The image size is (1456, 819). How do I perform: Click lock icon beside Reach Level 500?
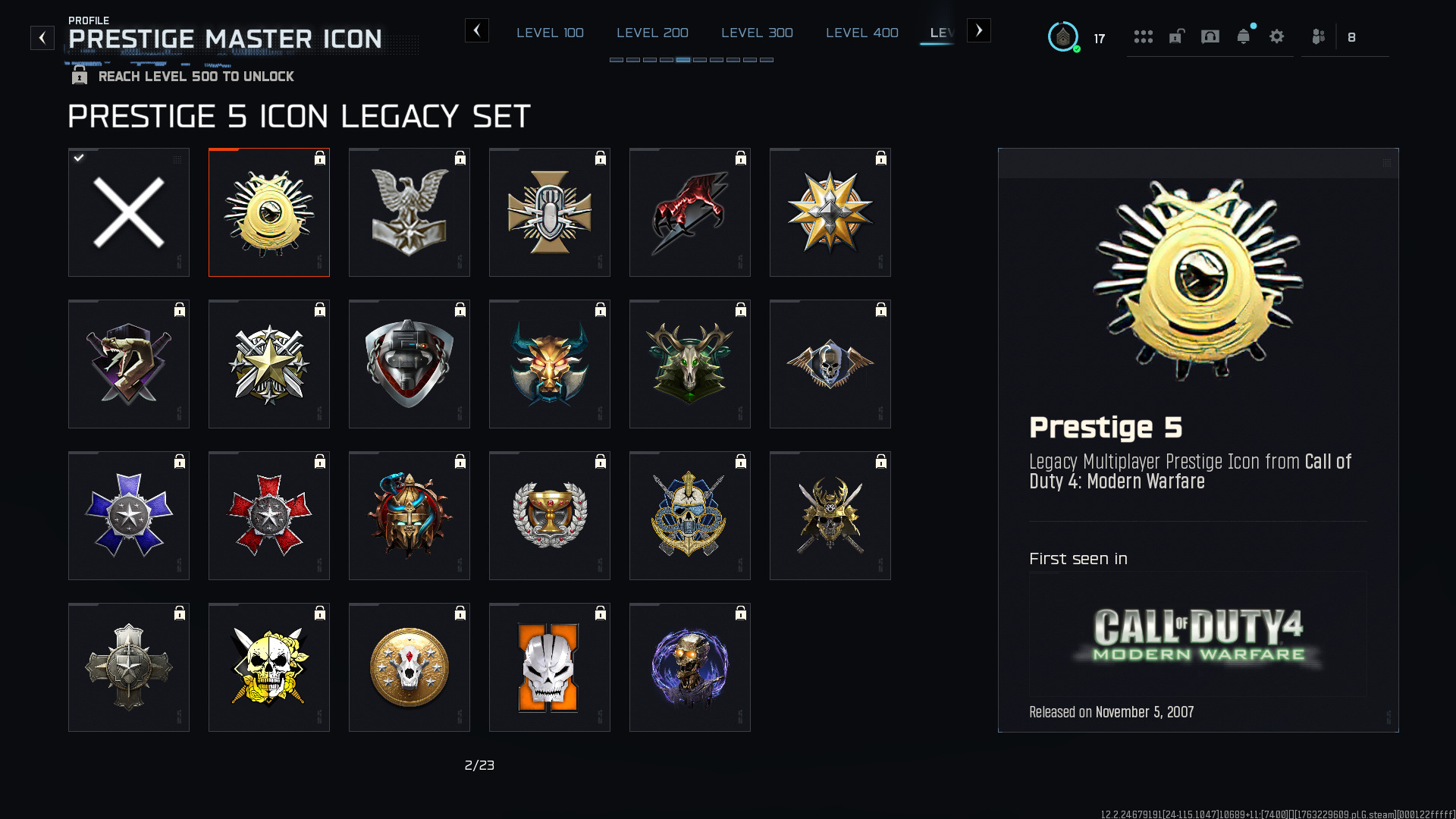point(80,76)
